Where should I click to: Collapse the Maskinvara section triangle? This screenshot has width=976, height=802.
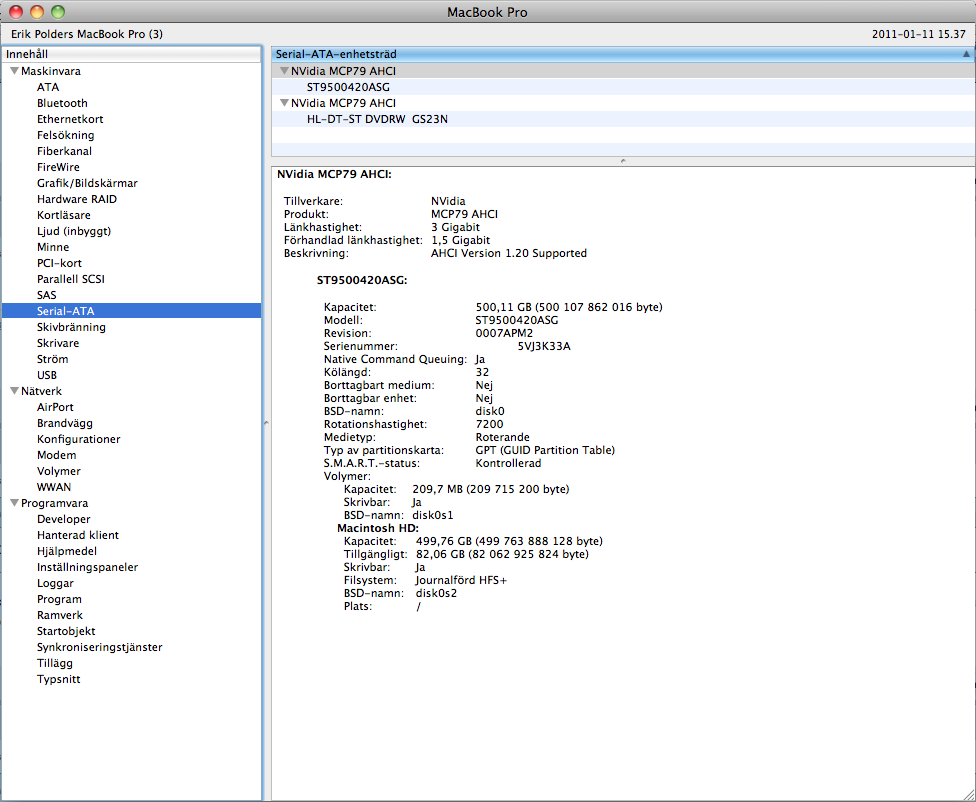14,71
